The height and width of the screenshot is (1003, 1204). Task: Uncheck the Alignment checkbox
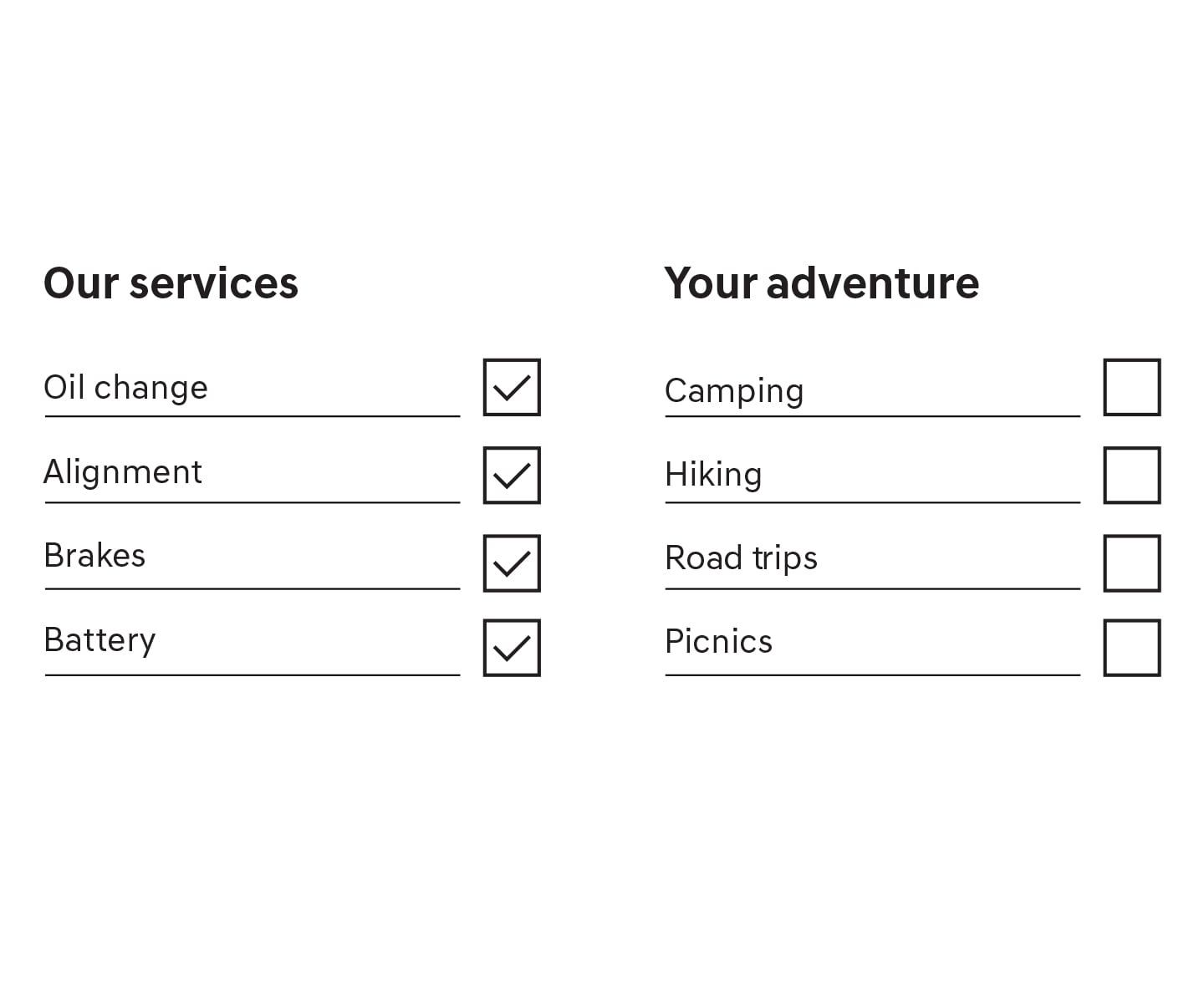pos(512,476)
